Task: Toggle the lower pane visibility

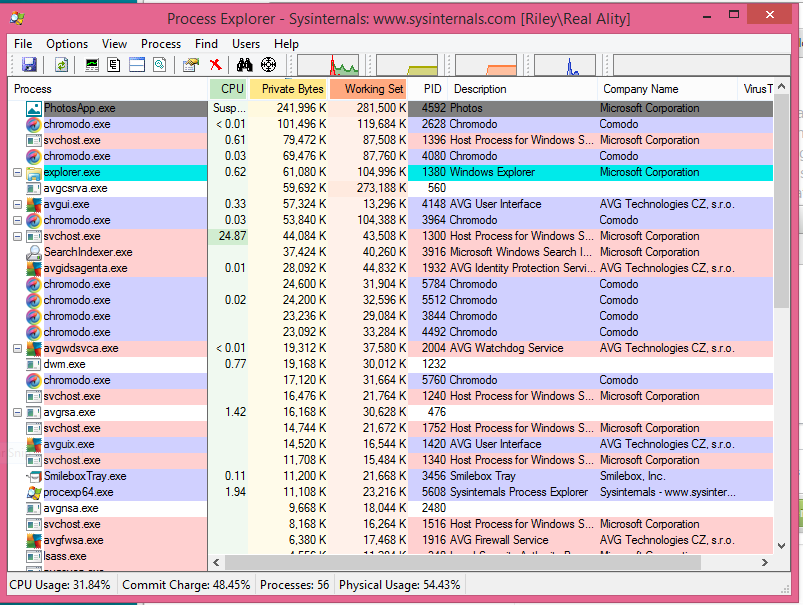Action: tap(136, 64)
